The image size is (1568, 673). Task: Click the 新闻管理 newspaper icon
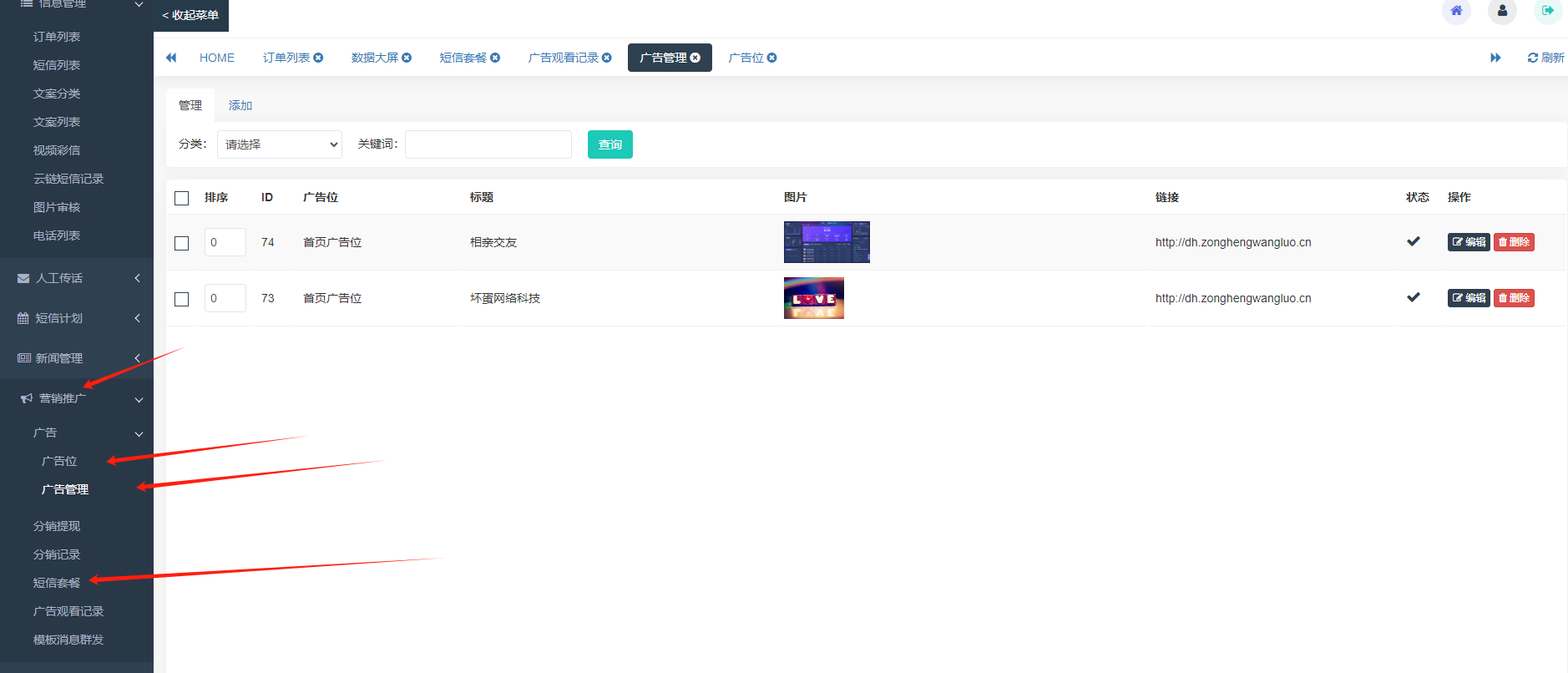click(x=23, y=358)
